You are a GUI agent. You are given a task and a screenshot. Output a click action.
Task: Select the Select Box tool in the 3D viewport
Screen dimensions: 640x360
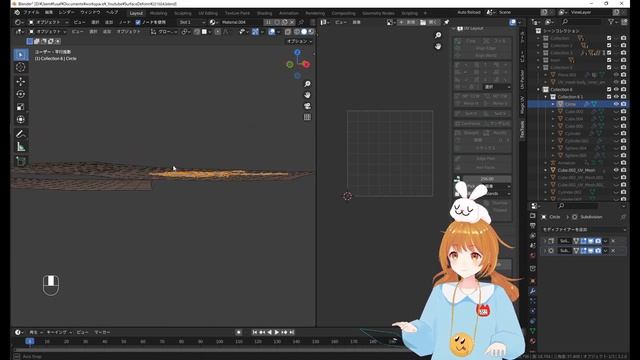[x=21, y=54]
